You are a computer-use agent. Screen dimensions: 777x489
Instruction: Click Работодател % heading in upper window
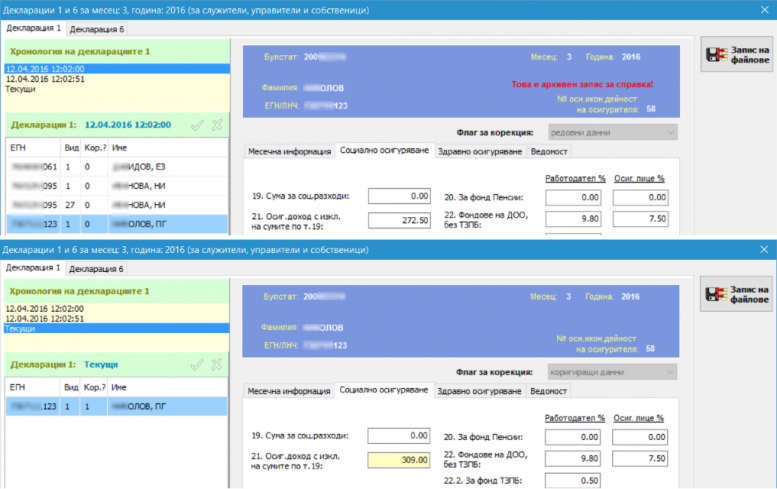click(x=575, y=178)
